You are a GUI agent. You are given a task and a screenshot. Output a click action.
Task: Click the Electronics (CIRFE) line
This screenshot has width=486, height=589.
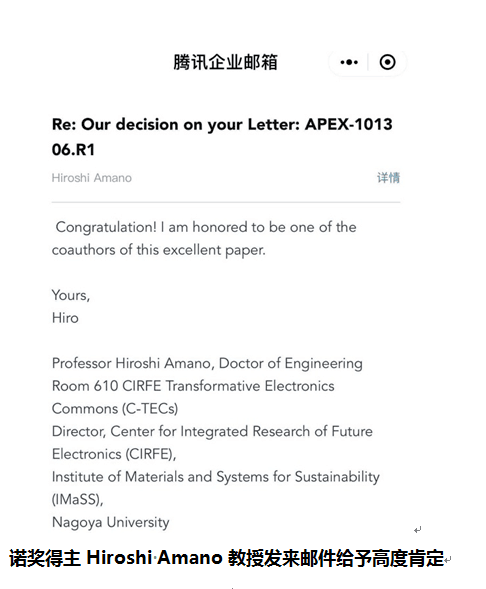coord(114,454)
